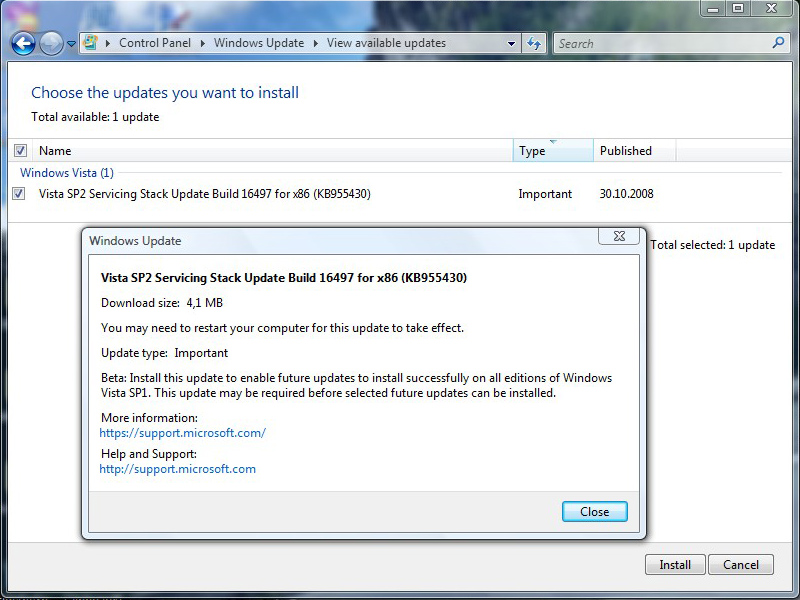The image size is (800, 600).
Task: Expand the arrow after Windows Update breadcrumb
Action: click(316, 43)
